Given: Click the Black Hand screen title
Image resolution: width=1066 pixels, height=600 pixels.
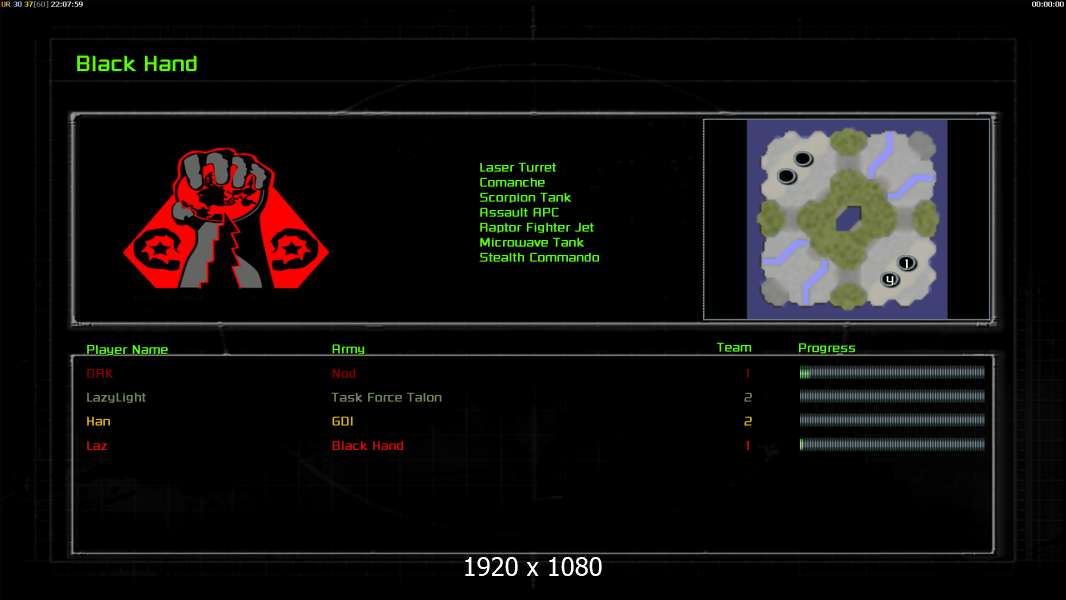Looking at the screenshot, I should (137, 64).
